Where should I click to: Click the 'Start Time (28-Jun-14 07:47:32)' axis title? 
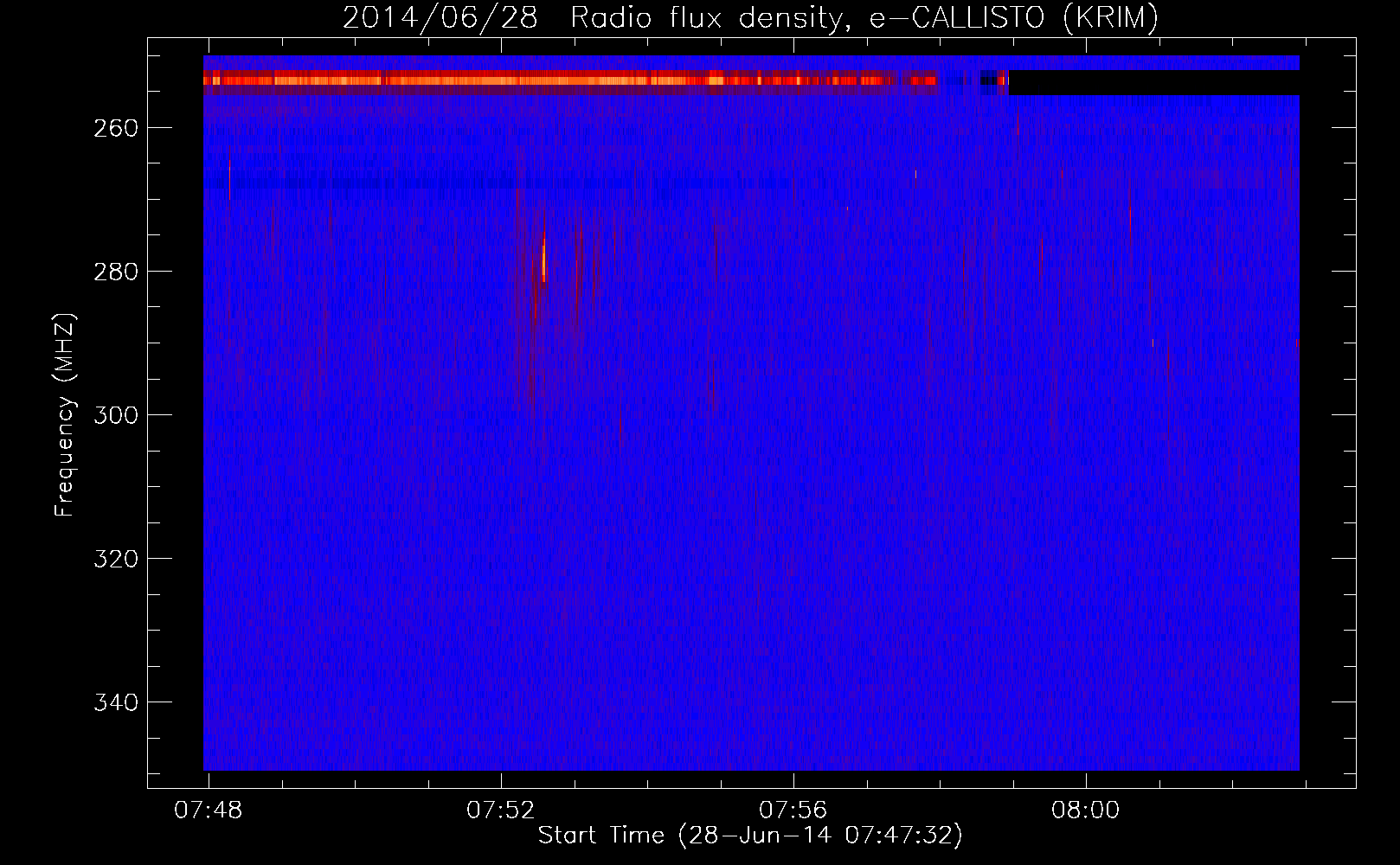(x=750, y=836)
